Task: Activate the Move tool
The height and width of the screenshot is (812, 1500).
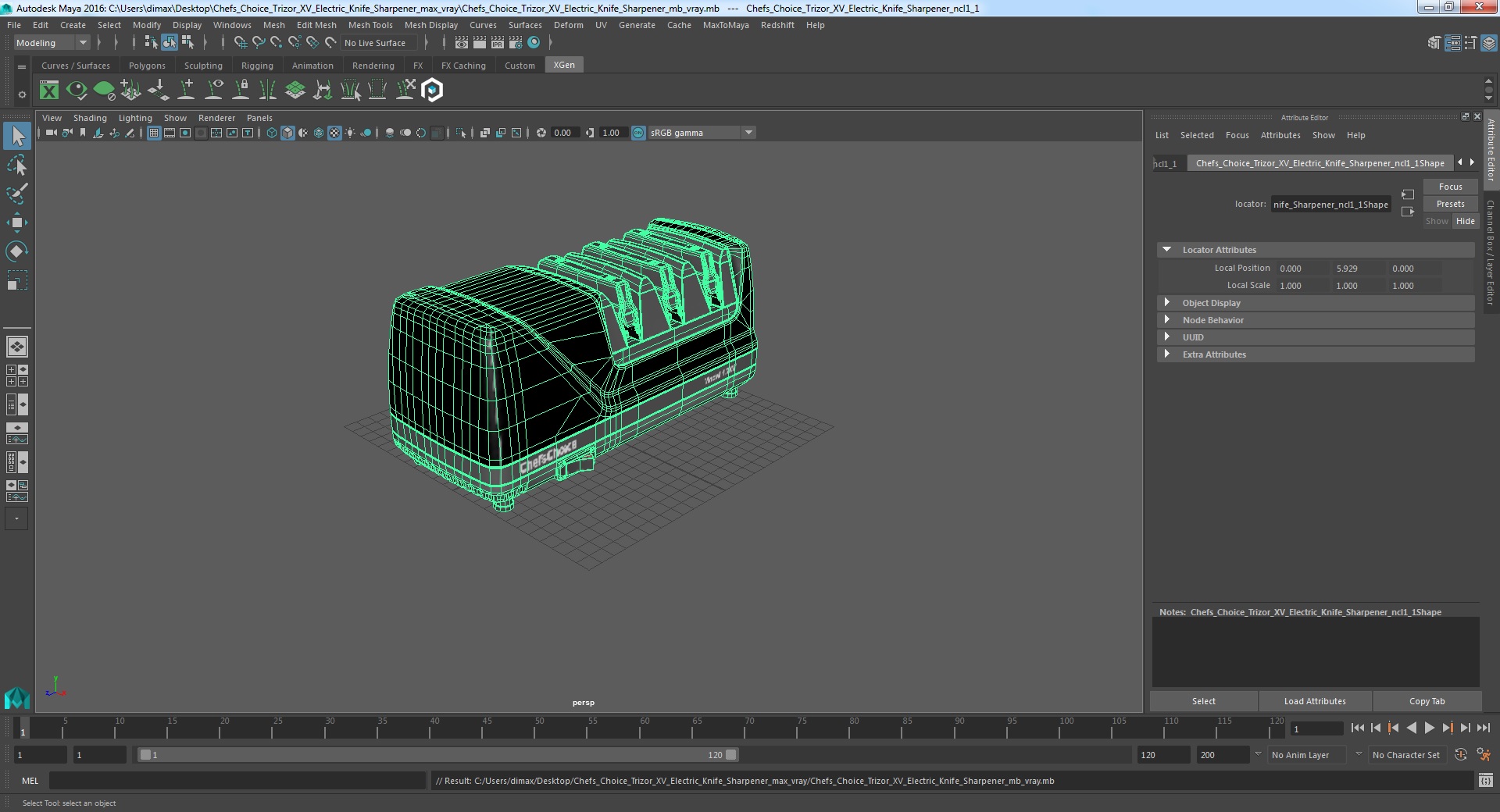Action: point(17,223)
